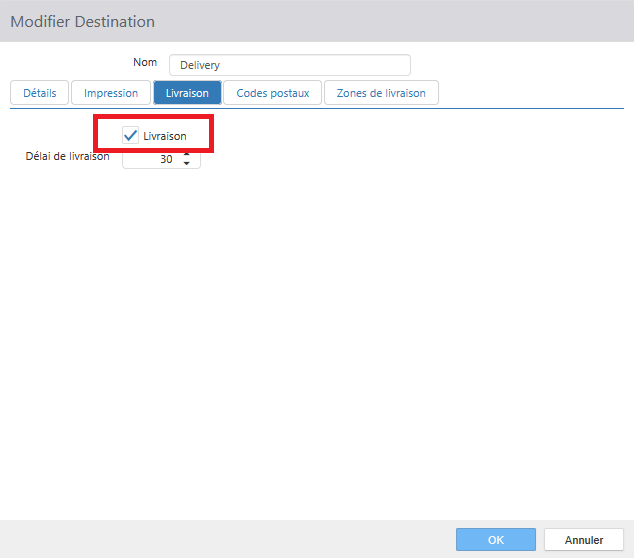Switch to the Détails tab
Image resolution: width=634 pixels, height=558 pixels.
(40, 93)
